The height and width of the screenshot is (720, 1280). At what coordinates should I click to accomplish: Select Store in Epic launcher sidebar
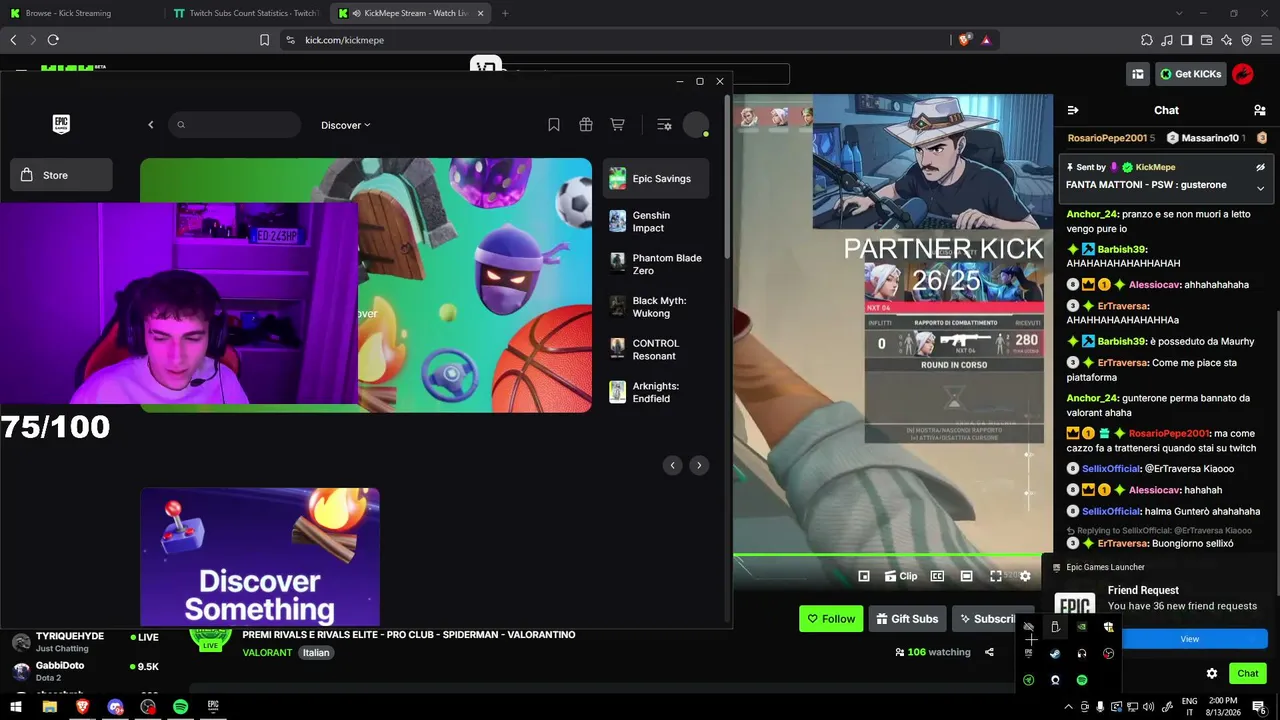click(61, 175)
